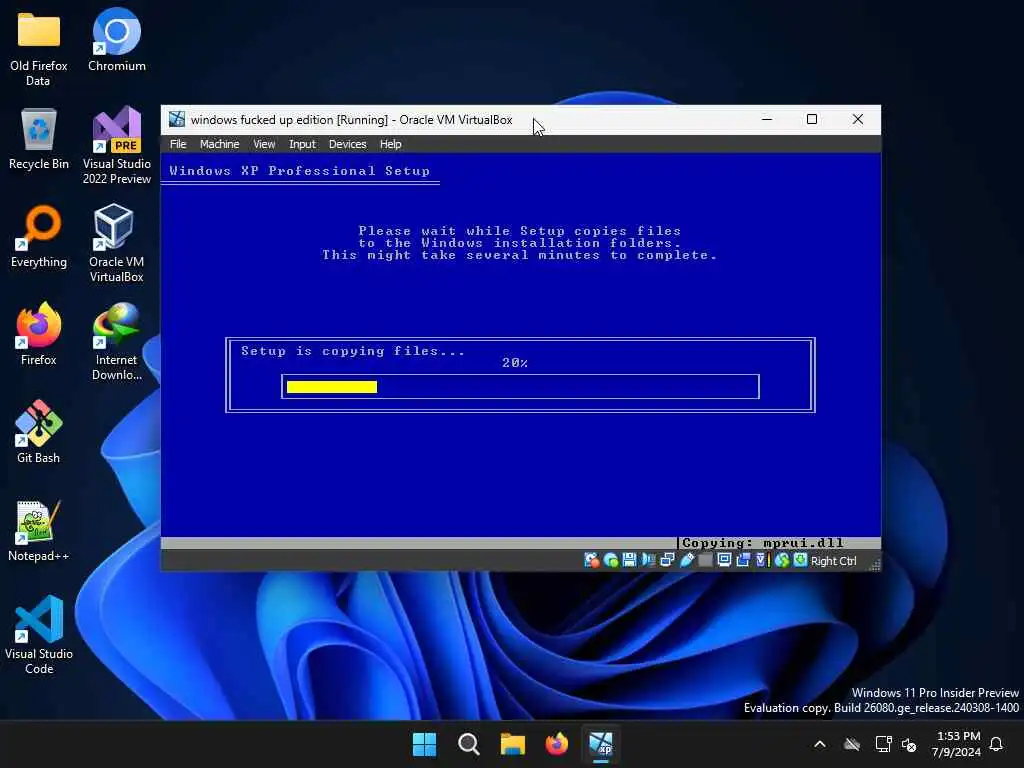
Task: Click the virtualization V status icon
Action: (762, 560)
